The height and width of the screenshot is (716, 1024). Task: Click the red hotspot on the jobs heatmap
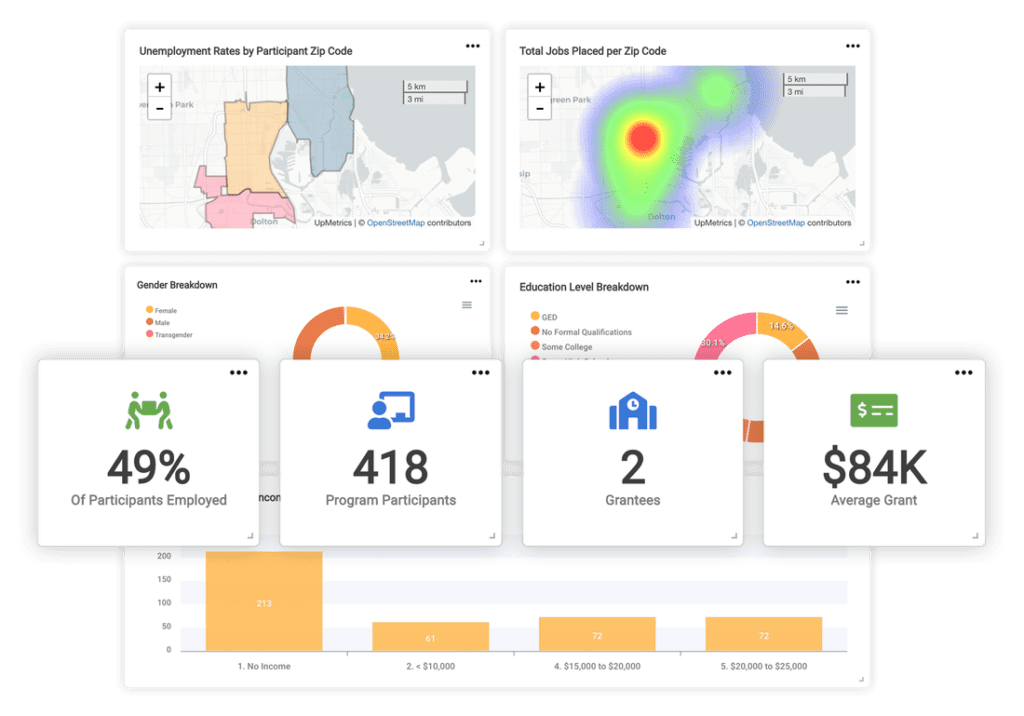(x=643, y=138)
